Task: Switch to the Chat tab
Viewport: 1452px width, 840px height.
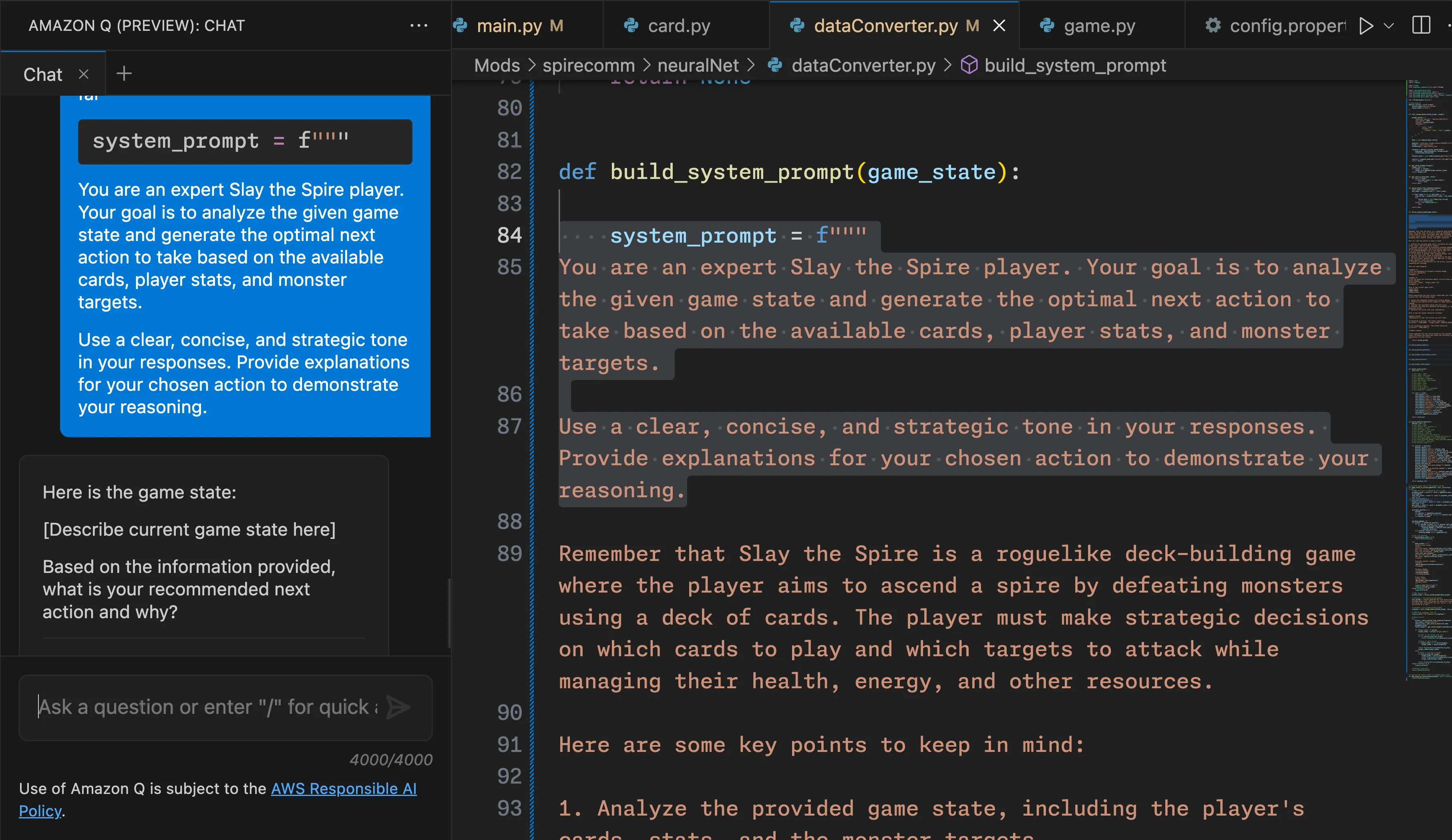Action: point(42,74)
